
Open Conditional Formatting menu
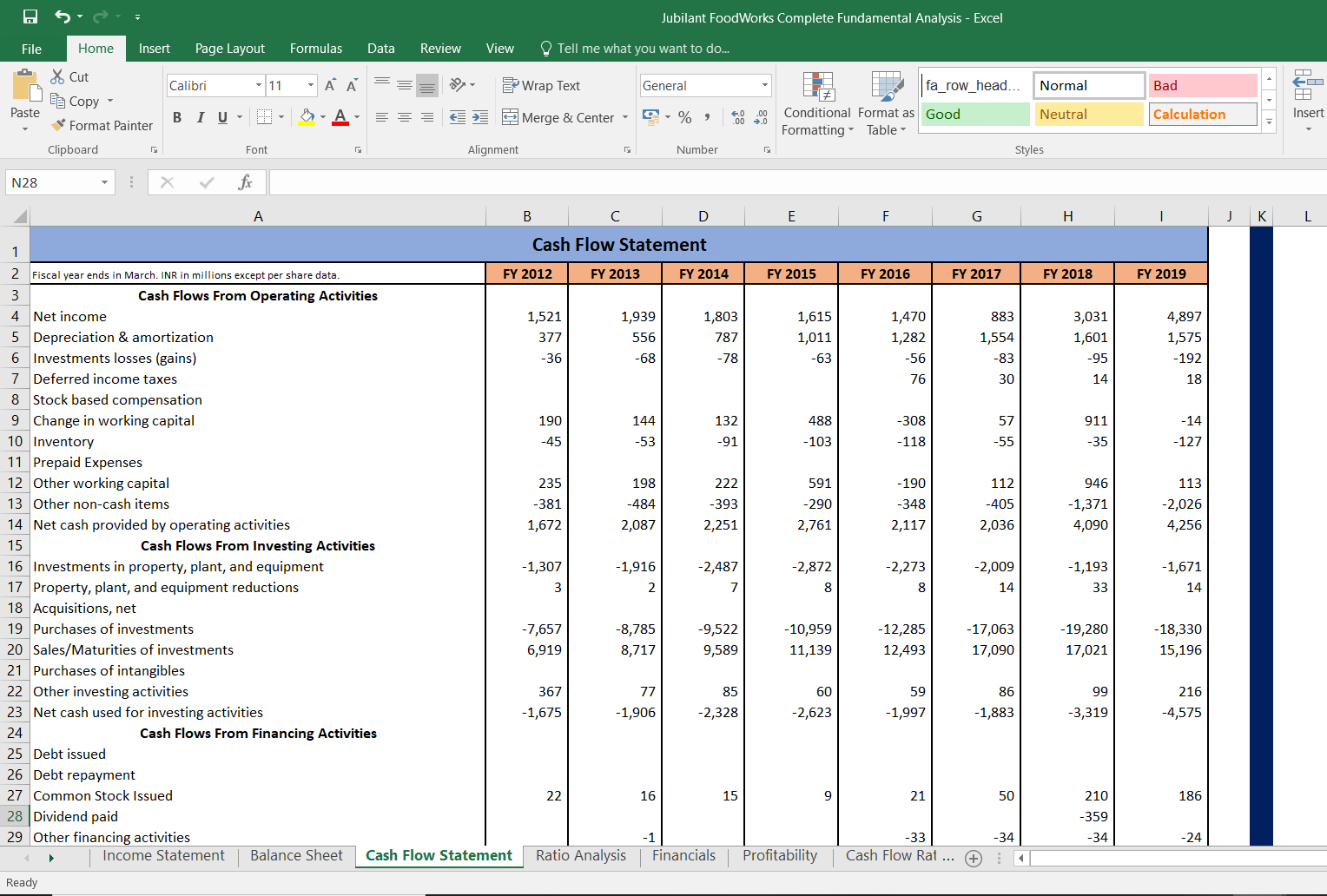817,103
